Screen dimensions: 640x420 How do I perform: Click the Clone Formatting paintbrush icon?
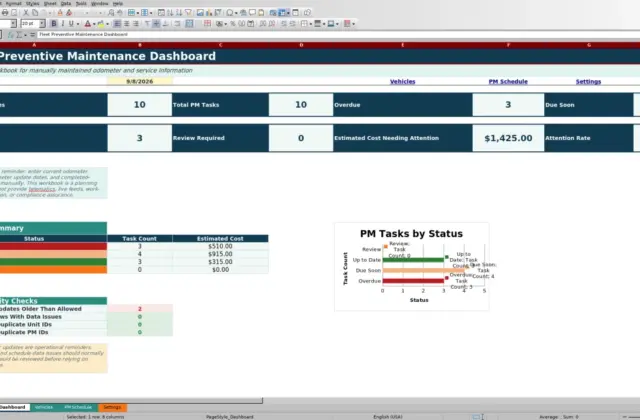(x=60, y=13)
